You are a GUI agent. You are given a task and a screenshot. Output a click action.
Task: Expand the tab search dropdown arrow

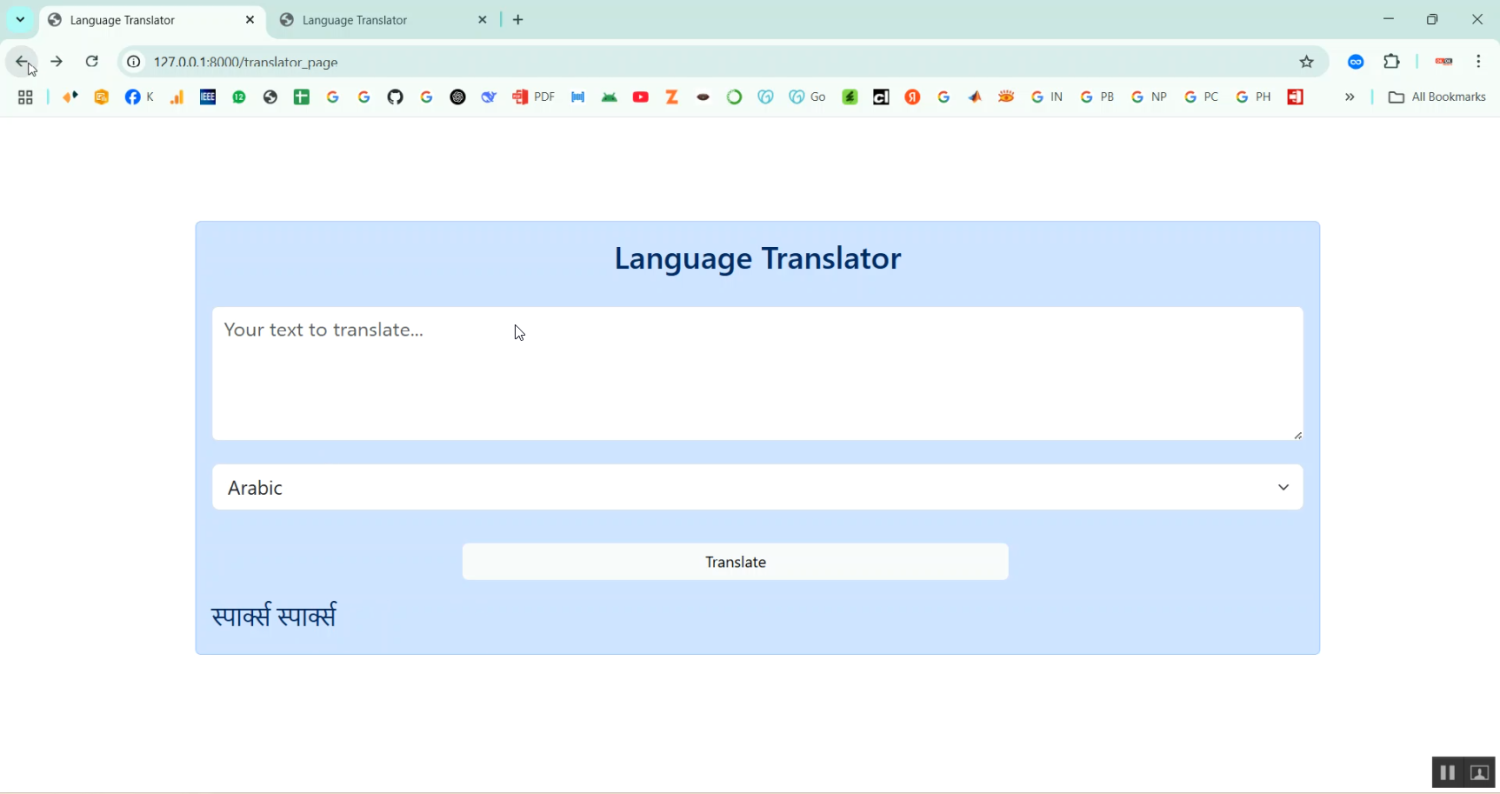[20, 19]
